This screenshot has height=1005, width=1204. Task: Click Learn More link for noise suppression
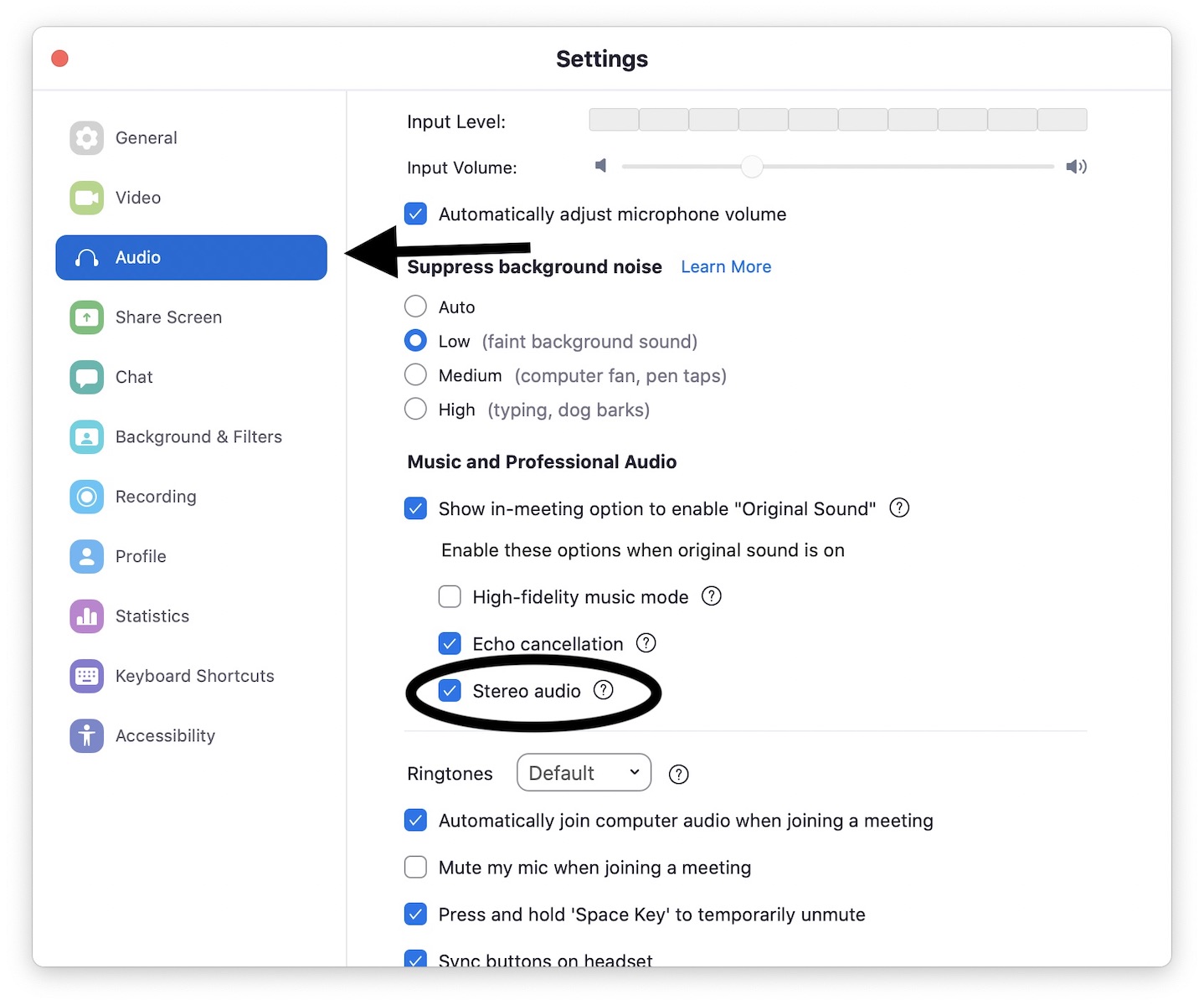click(726, 266)
